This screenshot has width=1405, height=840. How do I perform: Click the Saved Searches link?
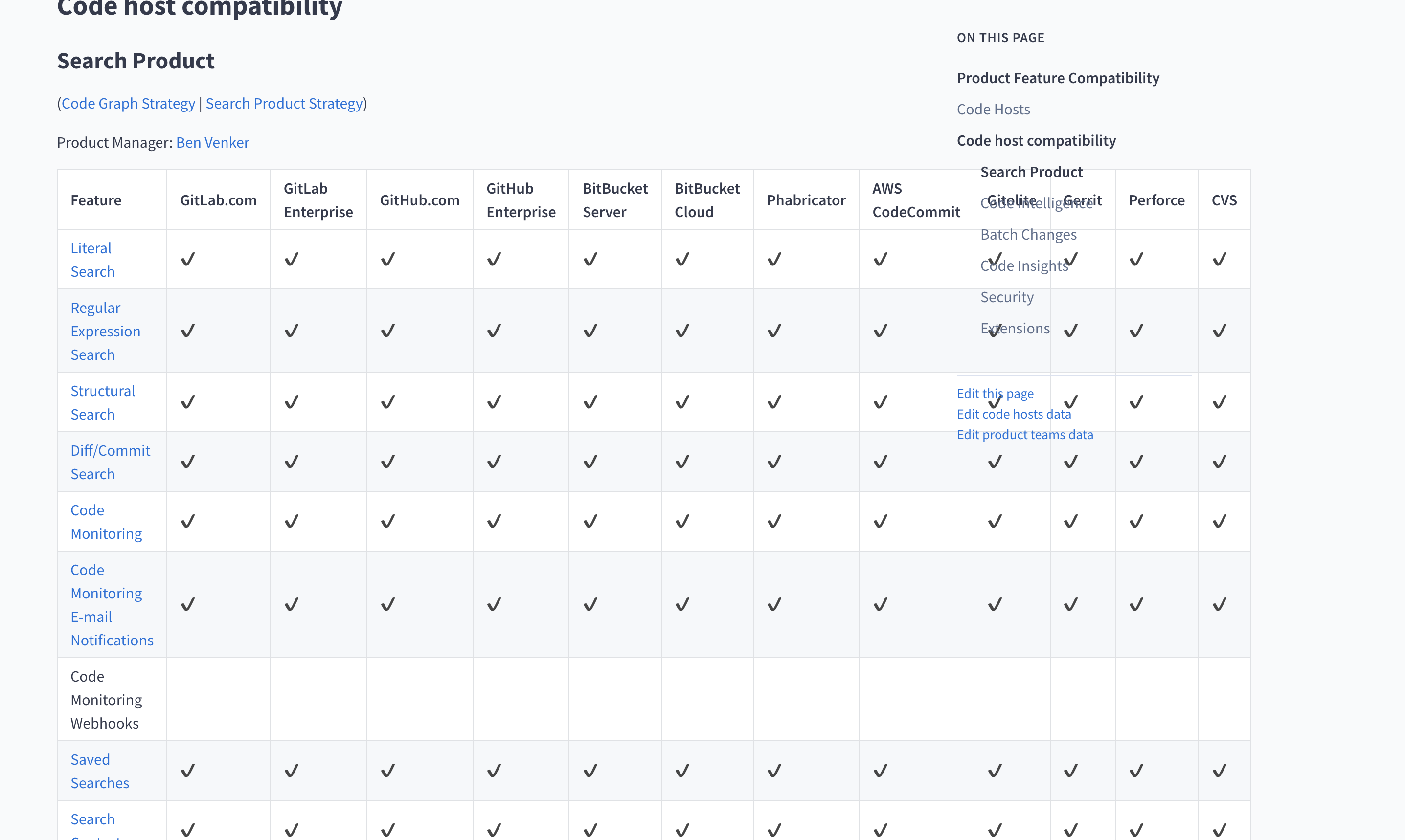click(100, 771)
